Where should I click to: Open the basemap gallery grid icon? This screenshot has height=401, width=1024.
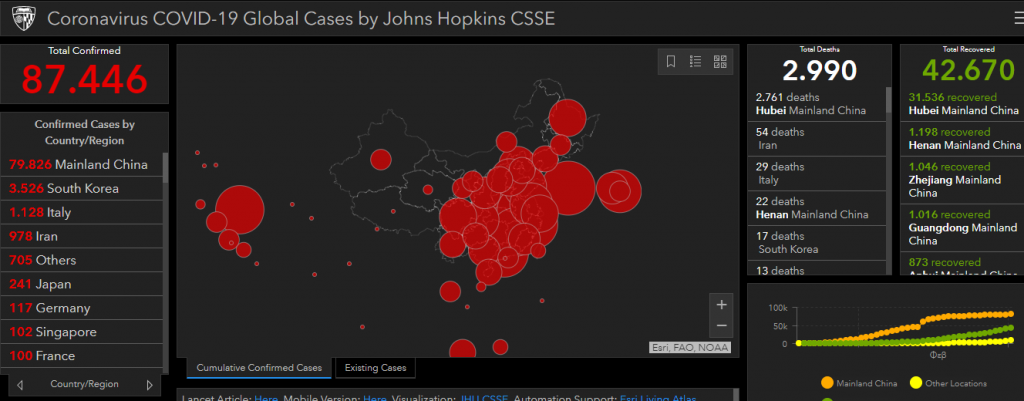coord(720,62)
